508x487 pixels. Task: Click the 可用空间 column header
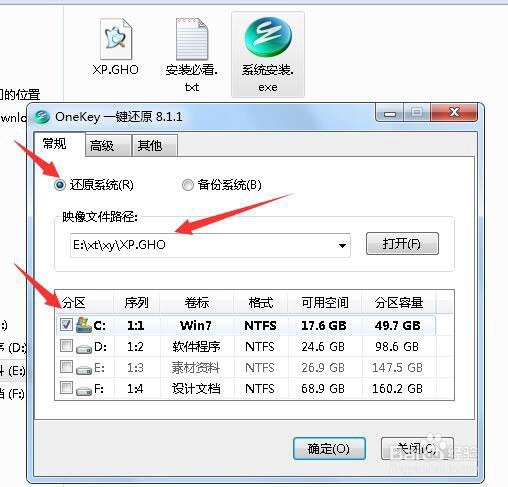click(325, 302)
